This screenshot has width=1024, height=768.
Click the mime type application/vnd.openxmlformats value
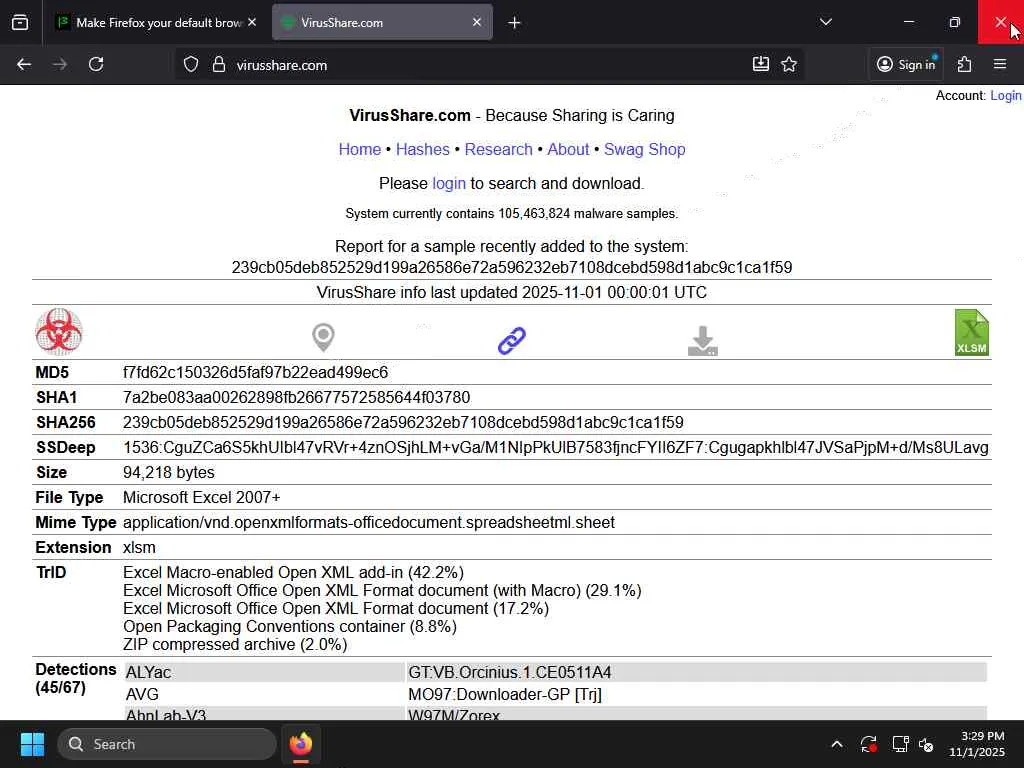click(x=369, y=522)
